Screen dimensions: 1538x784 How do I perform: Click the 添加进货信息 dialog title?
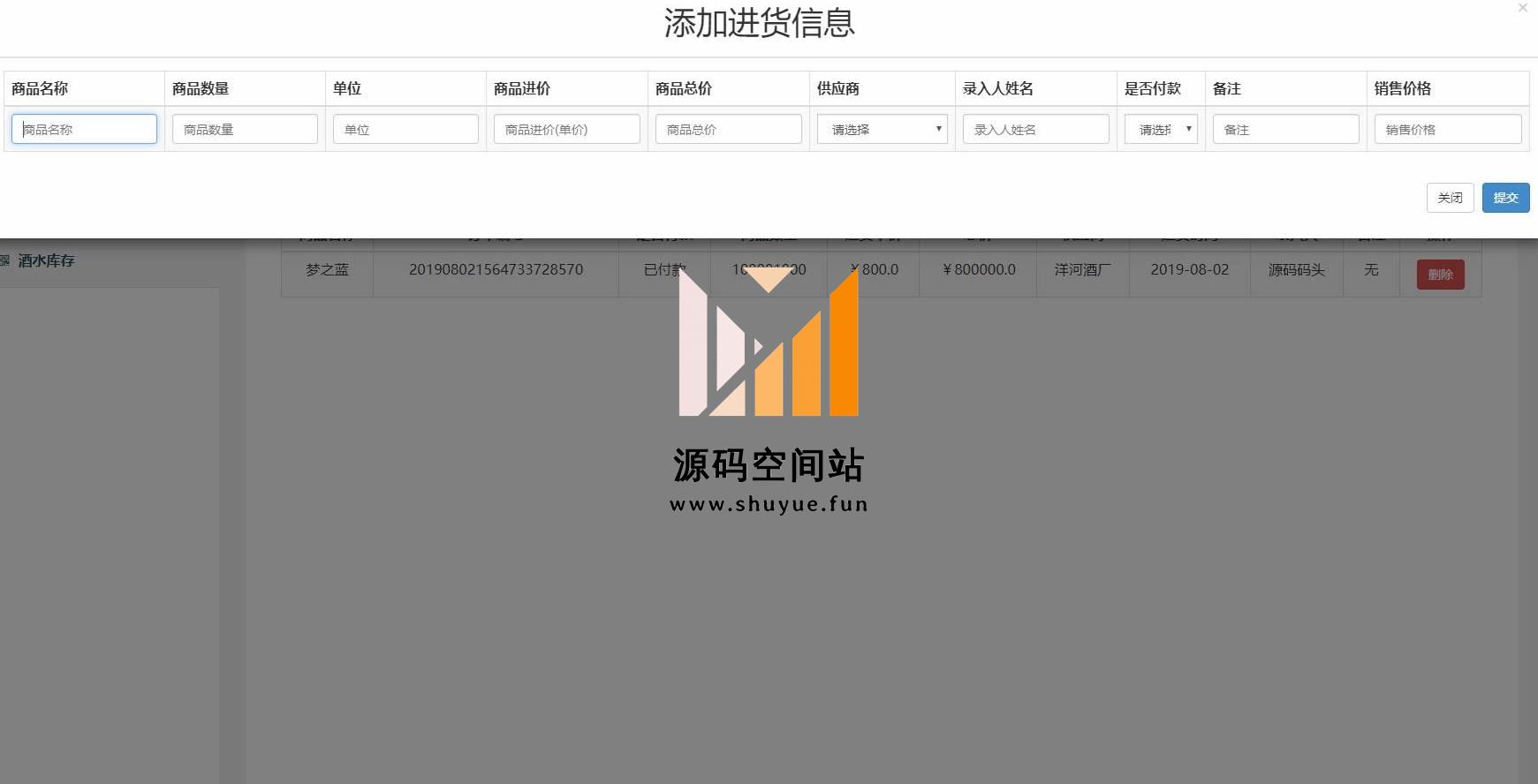click(x=760, y=23)
